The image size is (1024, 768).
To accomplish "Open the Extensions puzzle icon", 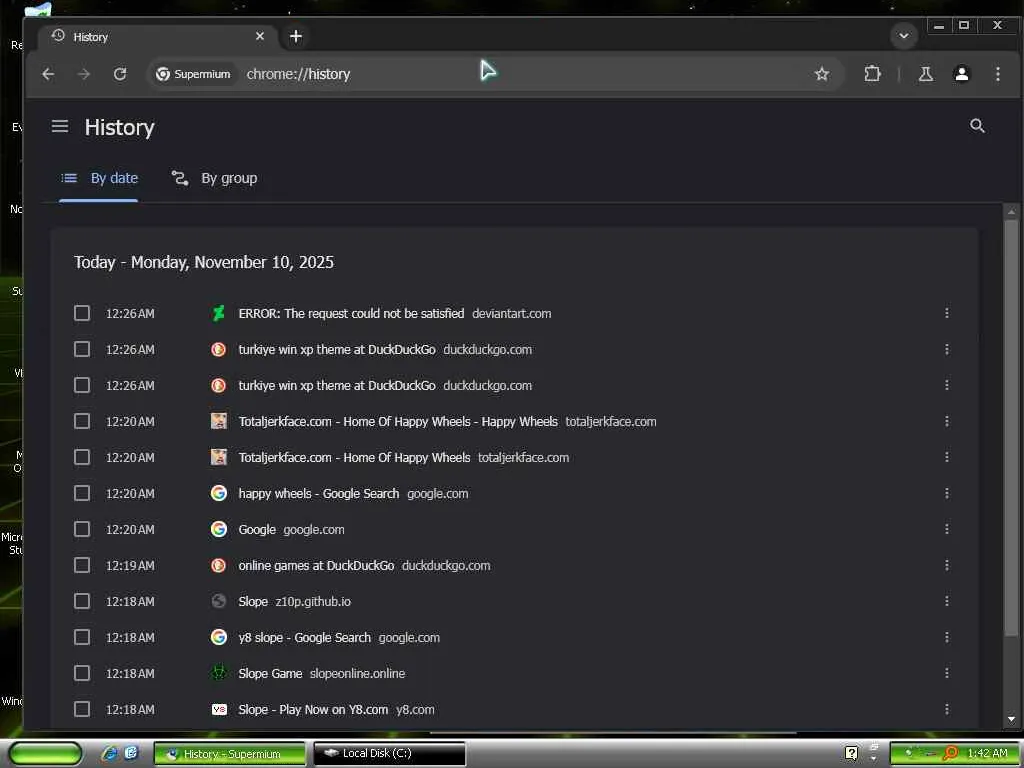I will [x=872, y=74].
